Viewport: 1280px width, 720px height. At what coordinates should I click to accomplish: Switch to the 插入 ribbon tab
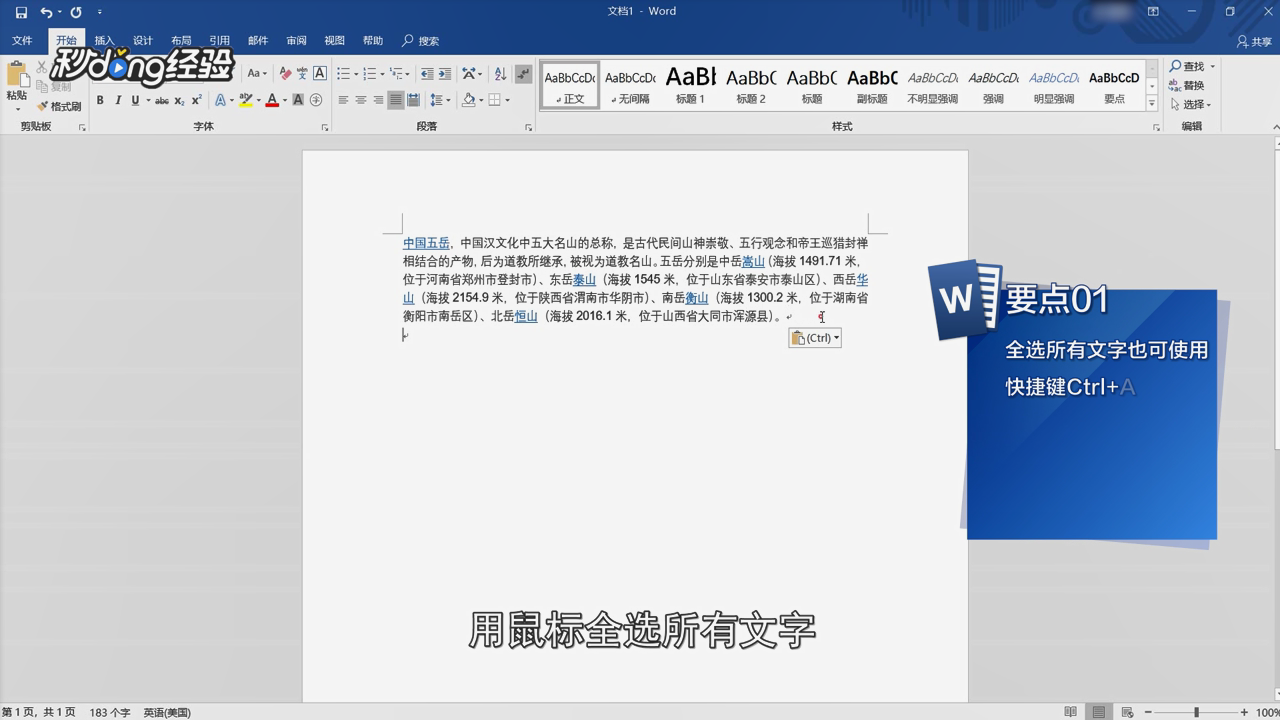tap(103, 41)
